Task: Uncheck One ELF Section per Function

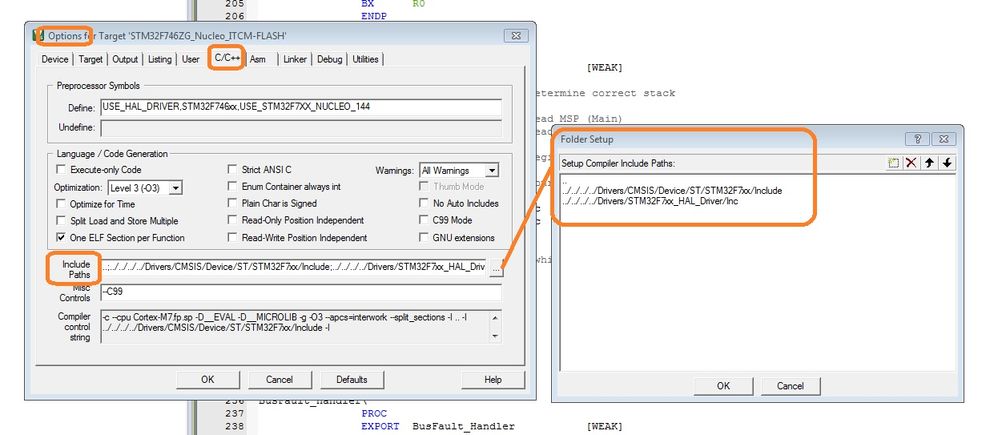Action: point(61,238)
